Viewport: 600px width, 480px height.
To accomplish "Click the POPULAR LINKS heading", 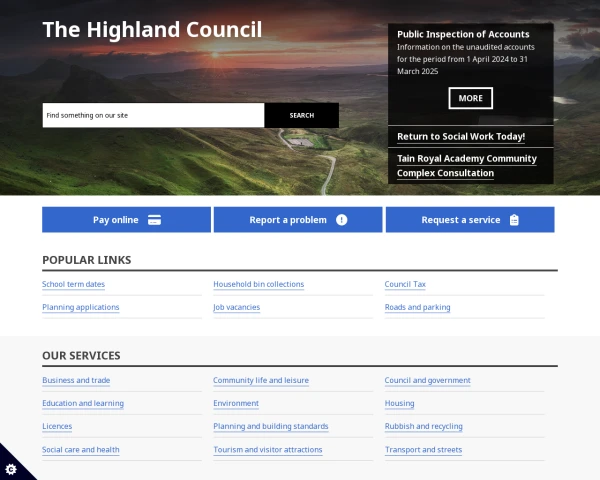I will tap(86, 260).
